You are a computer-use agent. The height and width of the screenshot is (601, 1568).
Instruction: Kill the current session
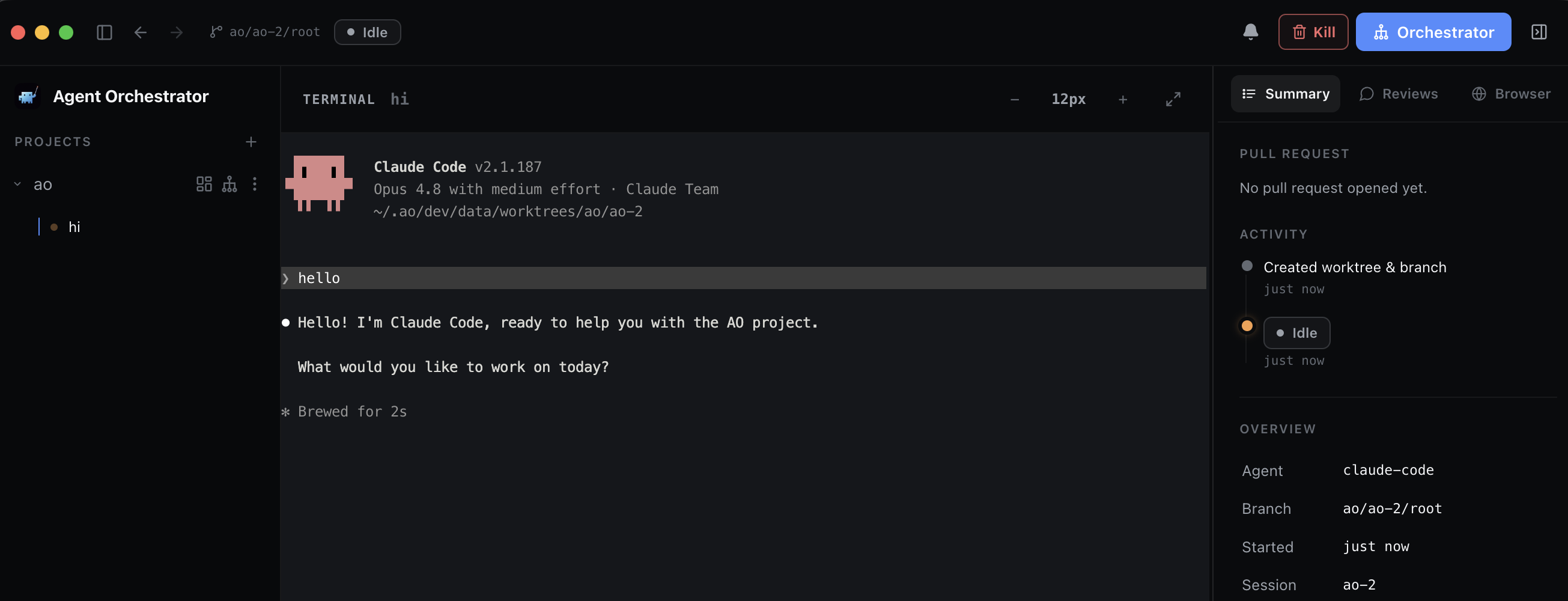coord(1313,32)
